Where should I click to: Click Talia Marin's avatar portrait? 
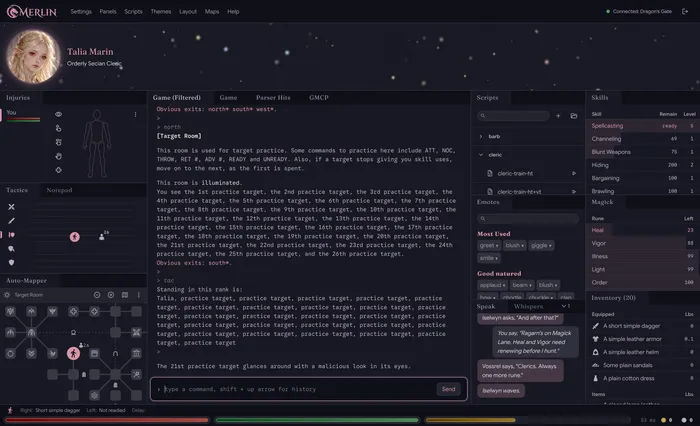pos(33,56)
